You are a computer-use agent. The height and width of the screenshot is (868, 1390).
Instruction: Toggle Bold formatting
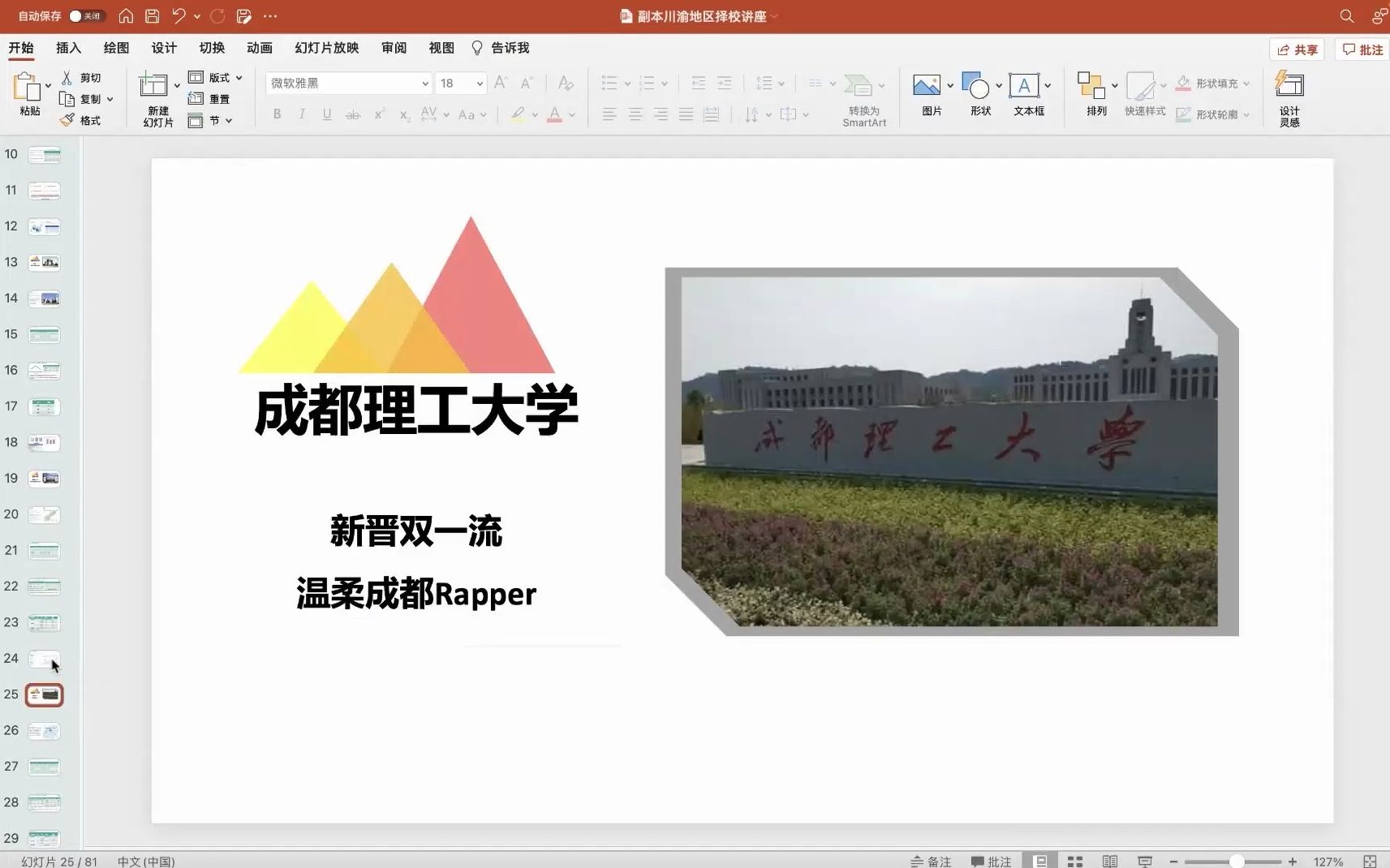(277, 114)
